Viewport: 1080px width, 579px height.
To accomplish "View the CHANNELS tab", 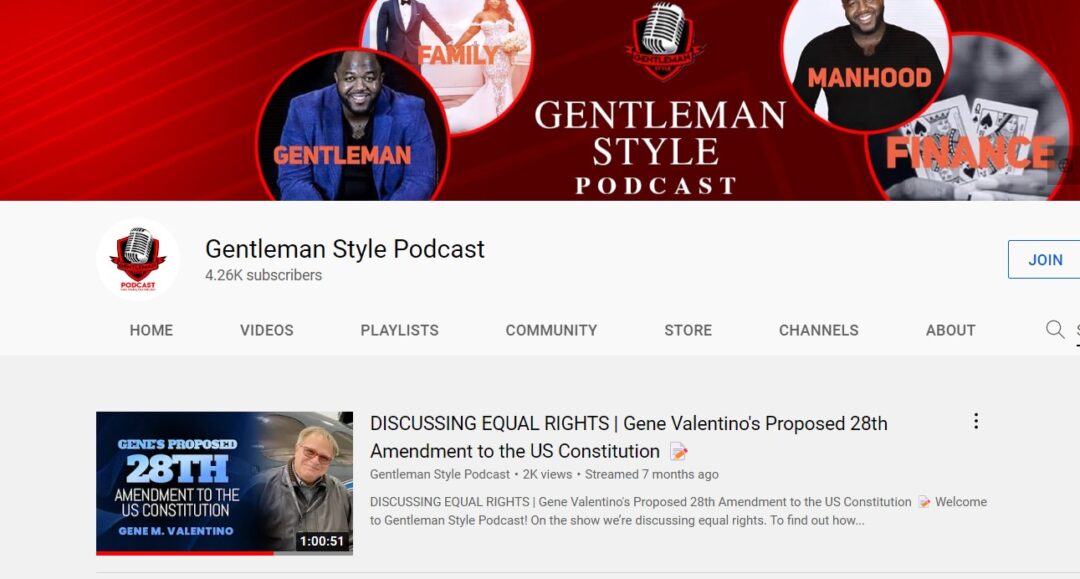I will pos(818,330).
